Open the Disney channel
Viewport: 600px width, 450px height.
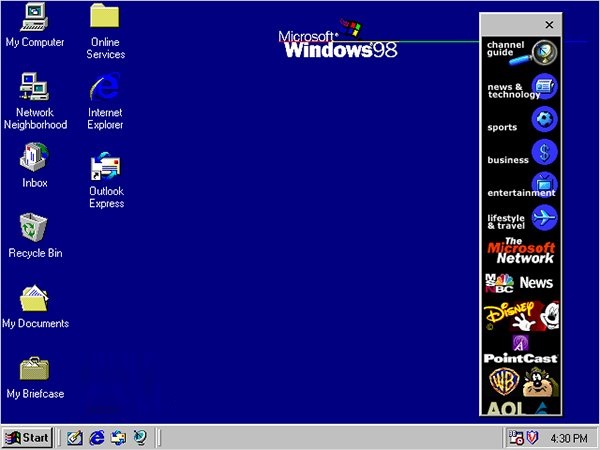click(521, 316)
